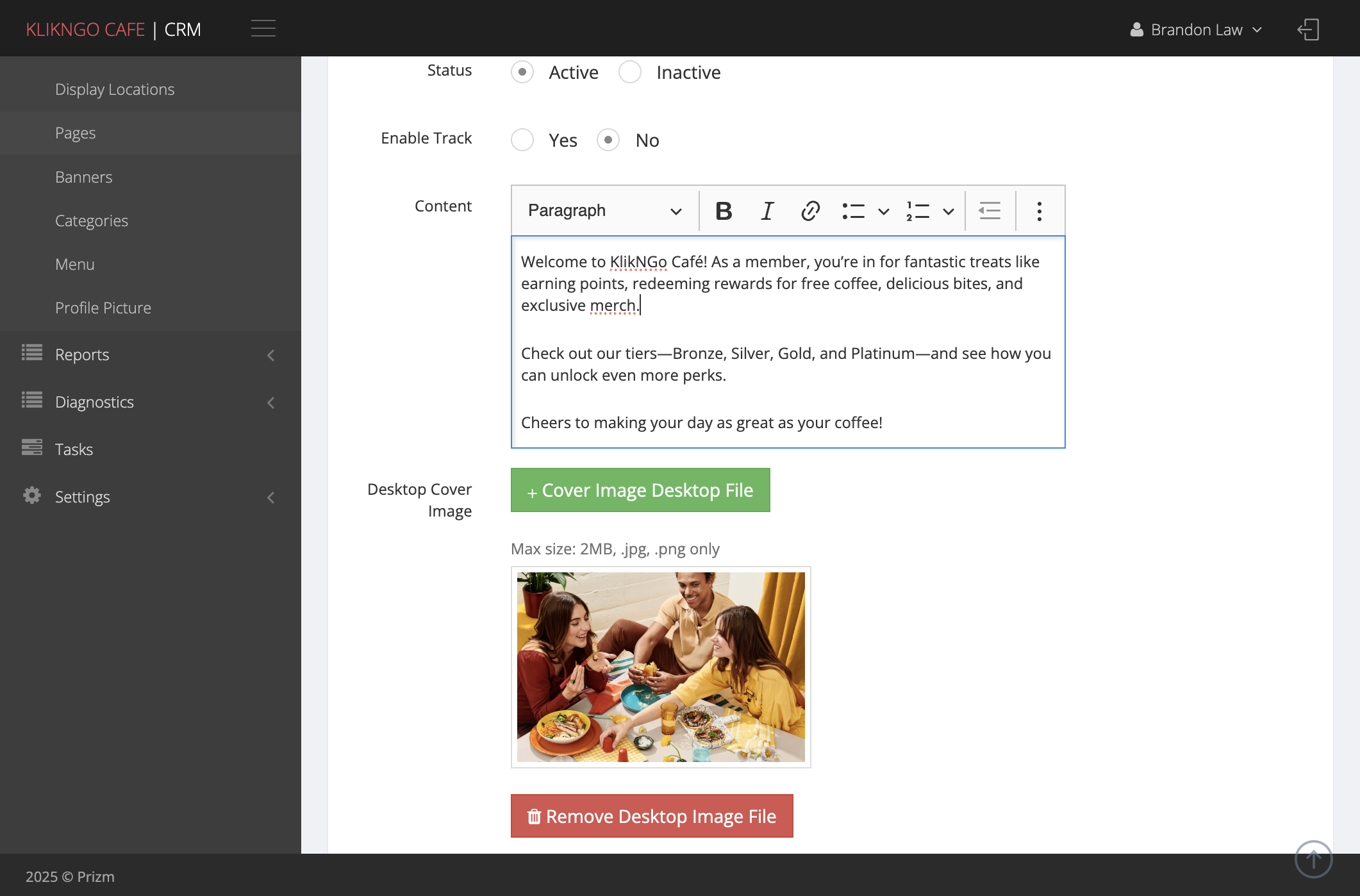This screenshot has height=896, width=1360.
Task: Insert a bulleted list
Action: pos(853,211)
